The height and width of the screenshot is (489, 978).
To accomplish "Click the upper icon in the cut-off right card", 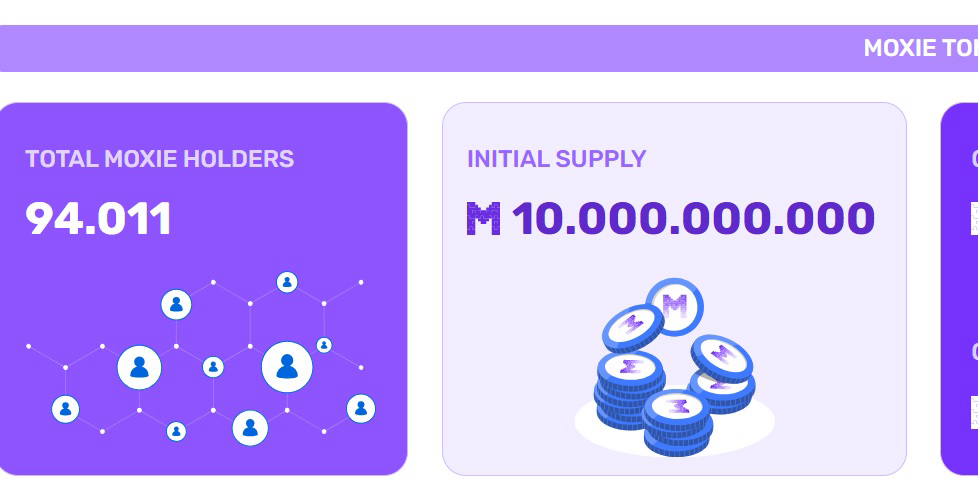I will pyautogui.click(x=973, y=218).
